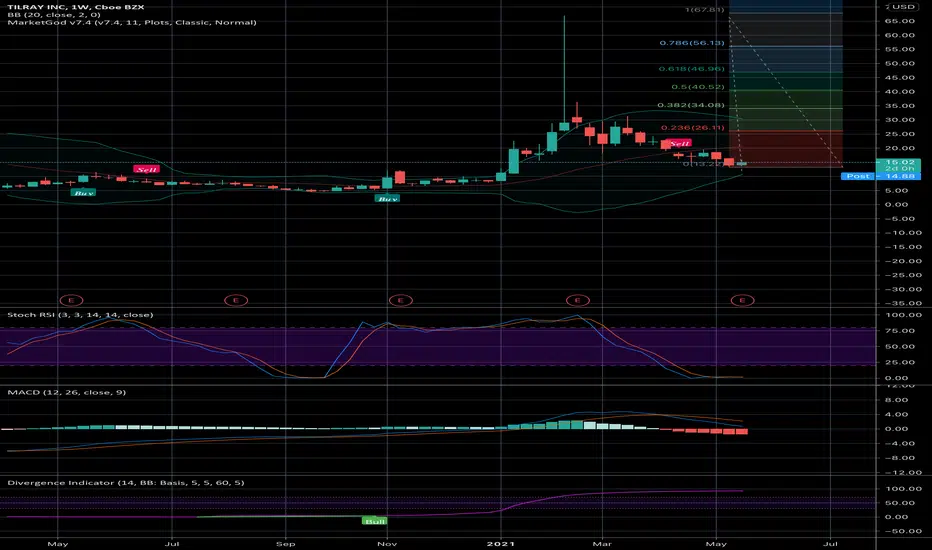Click the earnings E marker above Nov
The width and height of the screenshot is (932, 550).
[401, 300]
